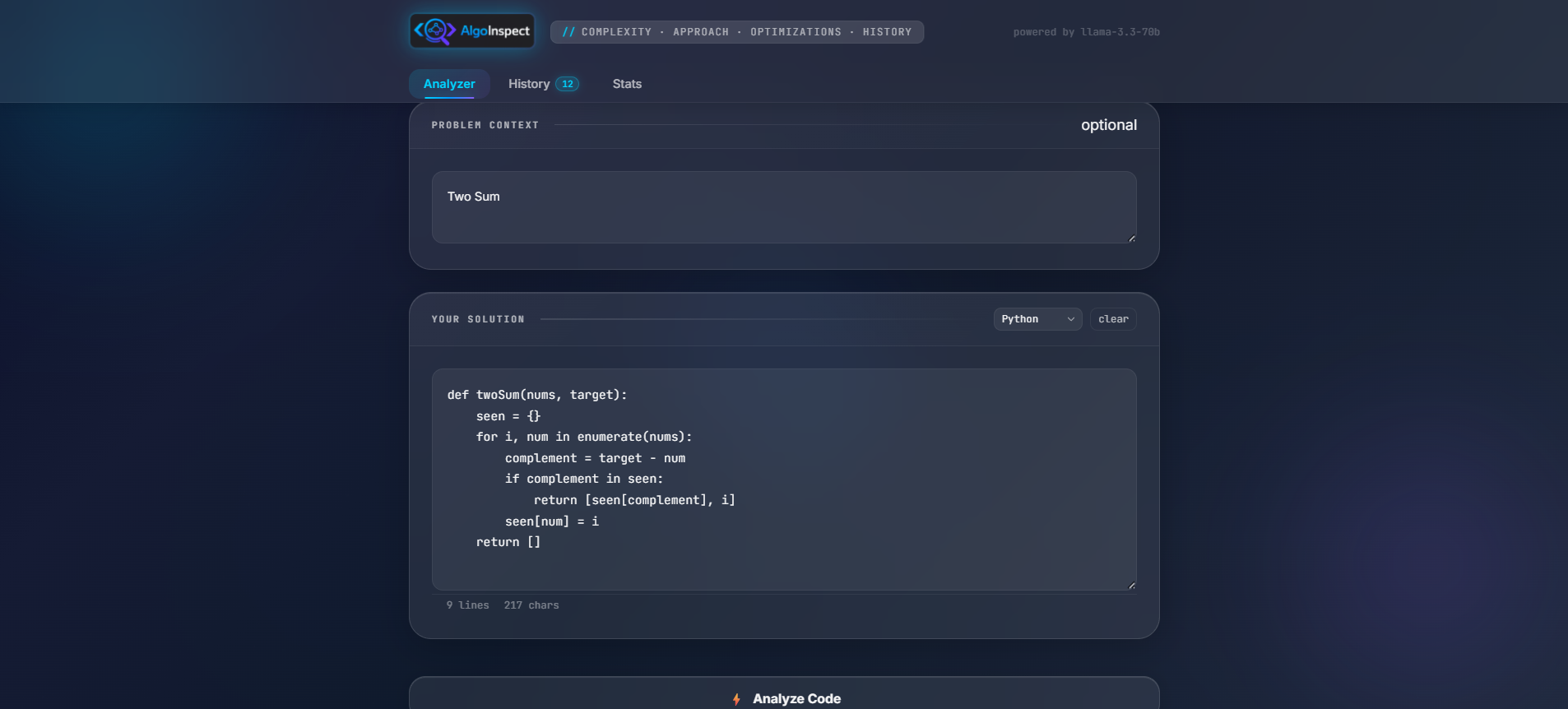Screen dimensions: 1568x709
Task: Click the resize handle of the code editor
Action: (1131, 586)
